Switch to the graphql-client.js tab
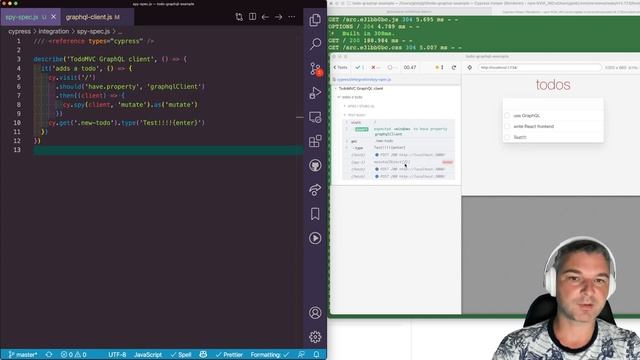 pos(93,17)
